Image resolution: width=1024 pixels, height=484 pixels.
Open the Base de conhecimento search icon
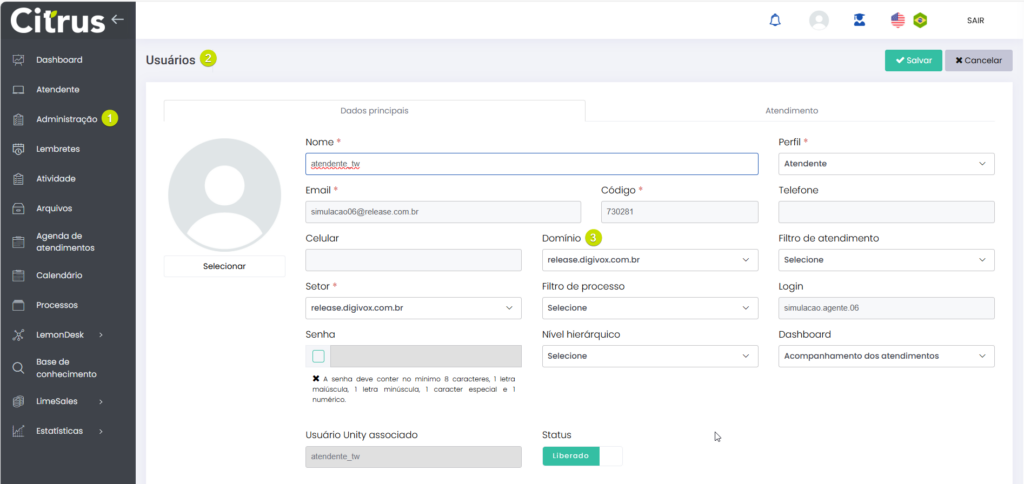coord(18,368)
